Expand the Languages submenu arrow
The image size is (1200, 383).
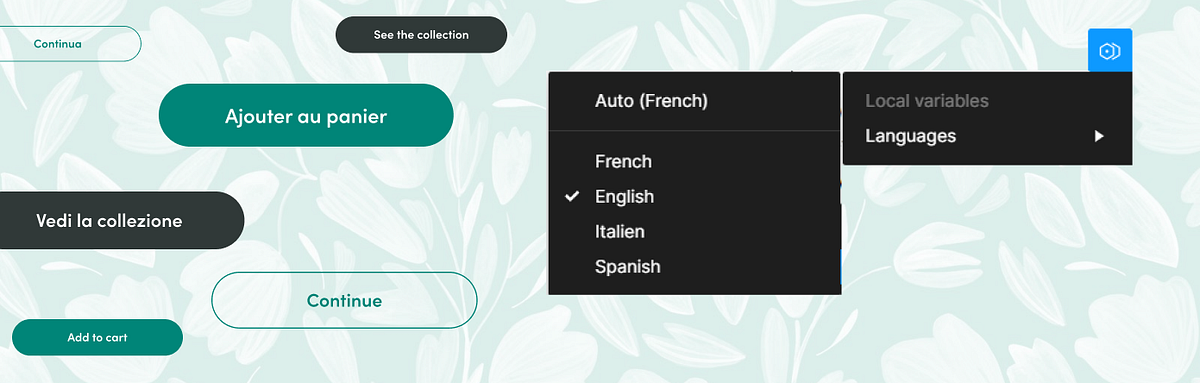click(1099, 136)
